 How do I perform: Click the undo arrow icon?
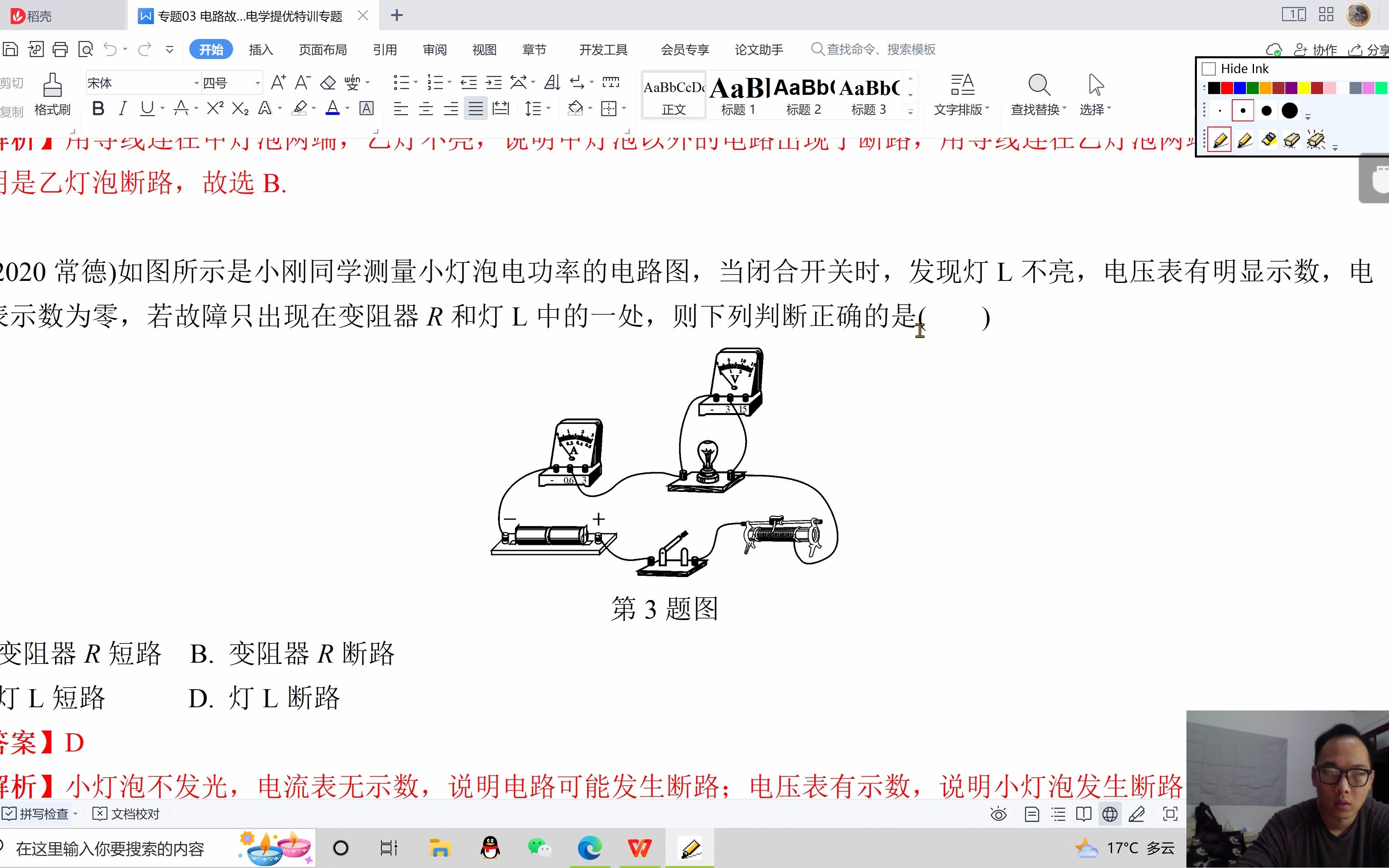[110, 49]
